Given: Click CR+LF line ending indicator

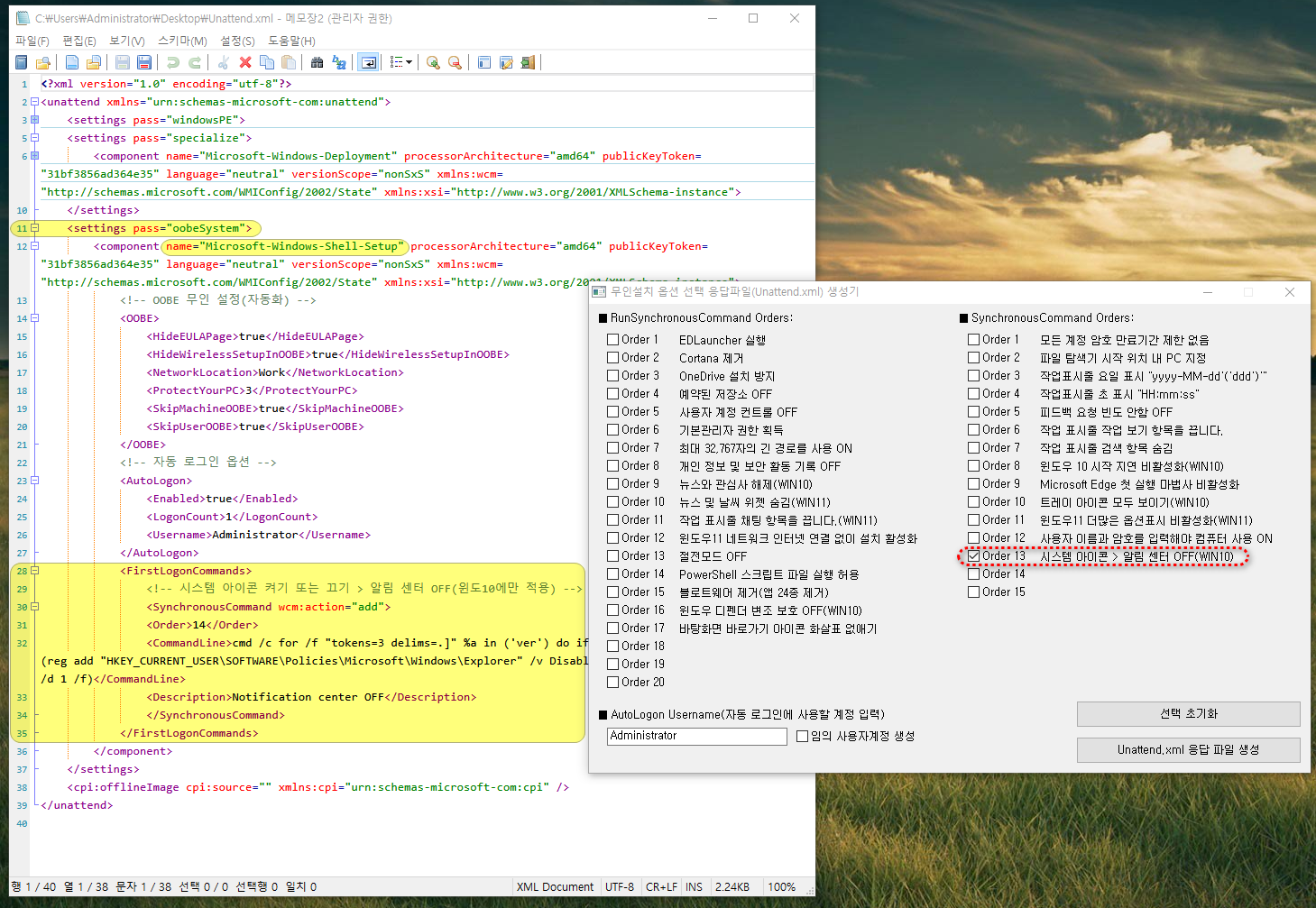Looking at the screenshot, I should tap(661, 887).
